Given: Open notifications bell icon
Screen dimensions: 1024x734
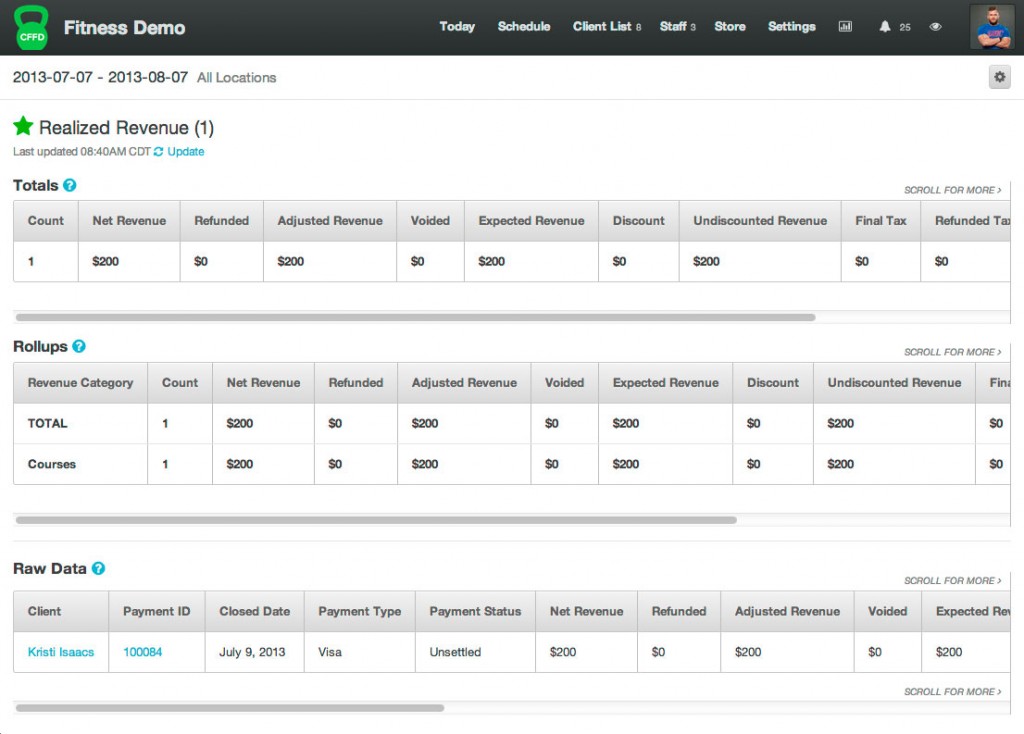Looking at the screenshot, I should click(x=885, y=27).
